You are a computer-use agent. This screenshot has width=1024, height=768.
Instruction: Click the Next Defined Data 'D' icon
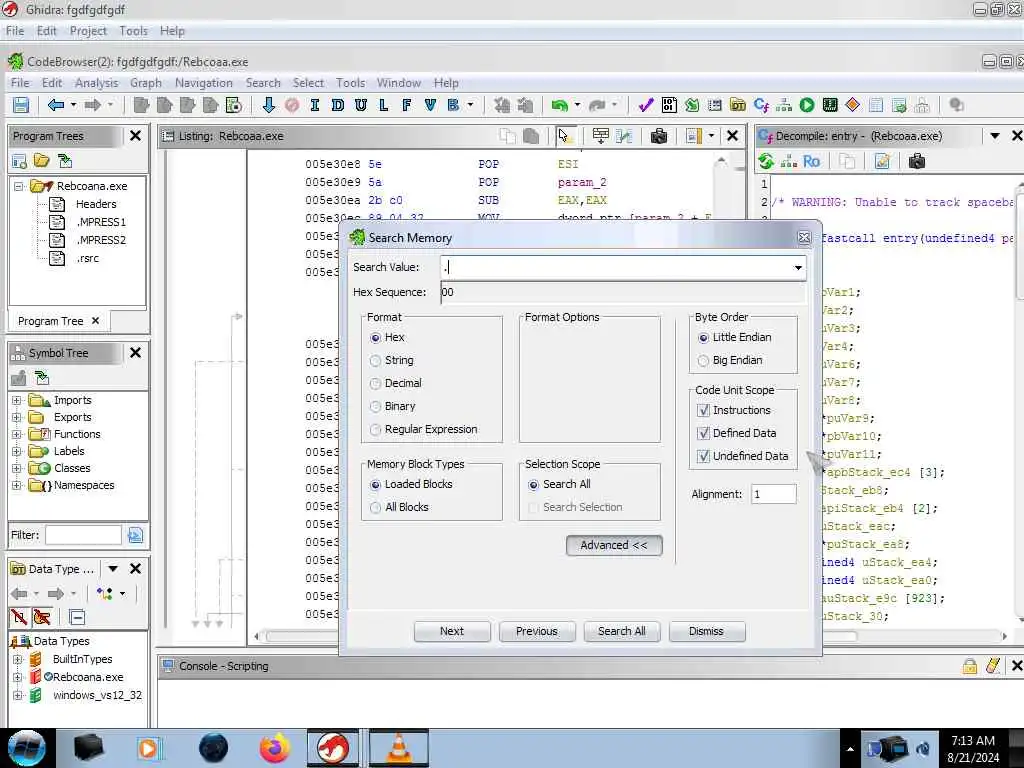coord(338,105)
